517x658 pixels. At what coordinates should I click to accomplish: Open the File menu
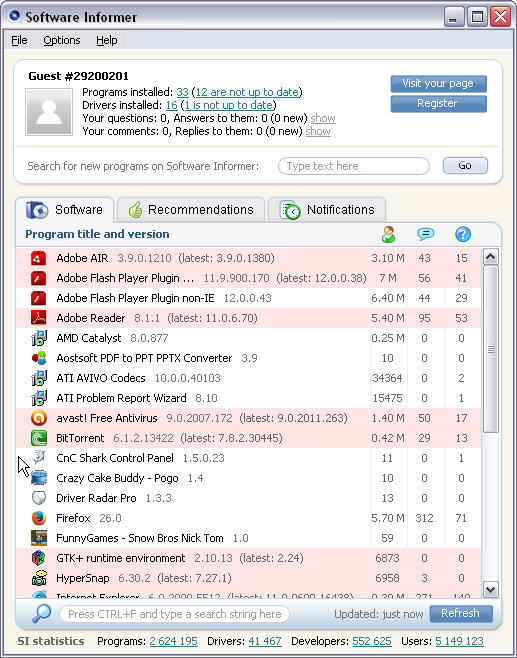pyautogui.click(x=19, y=40)
